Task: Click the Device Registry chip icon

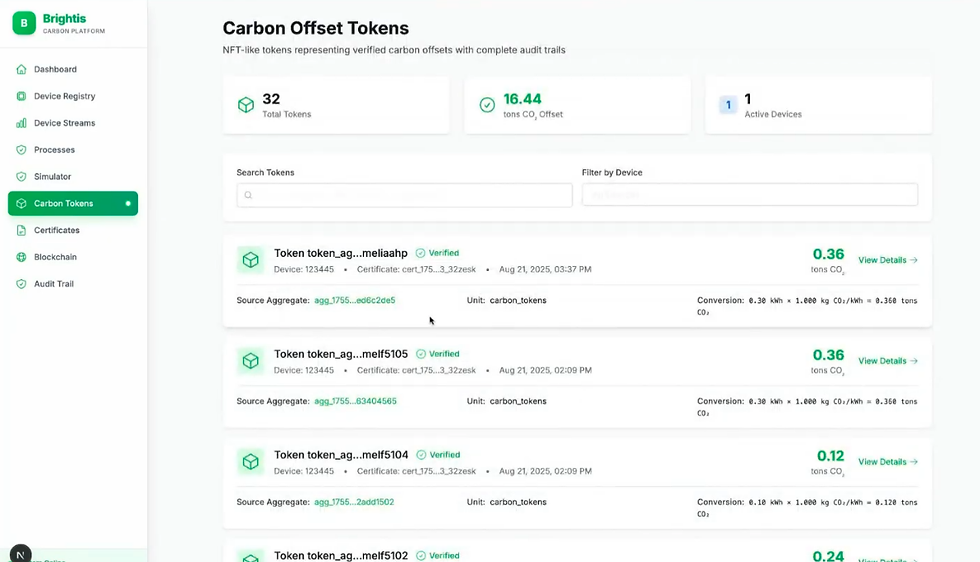Action: (21, 96)
